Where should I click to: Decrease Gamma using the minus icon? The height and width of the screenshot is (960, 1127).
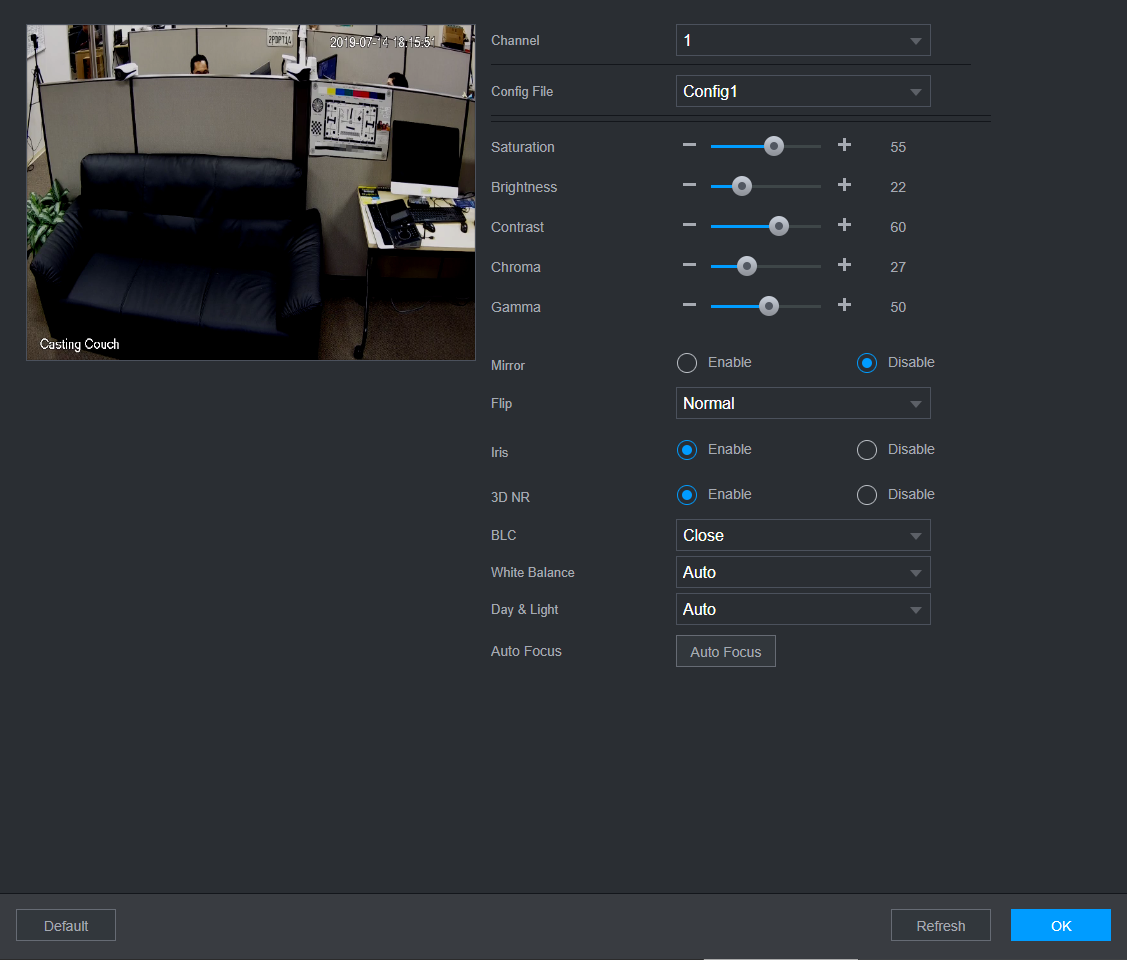coord(689,306)
